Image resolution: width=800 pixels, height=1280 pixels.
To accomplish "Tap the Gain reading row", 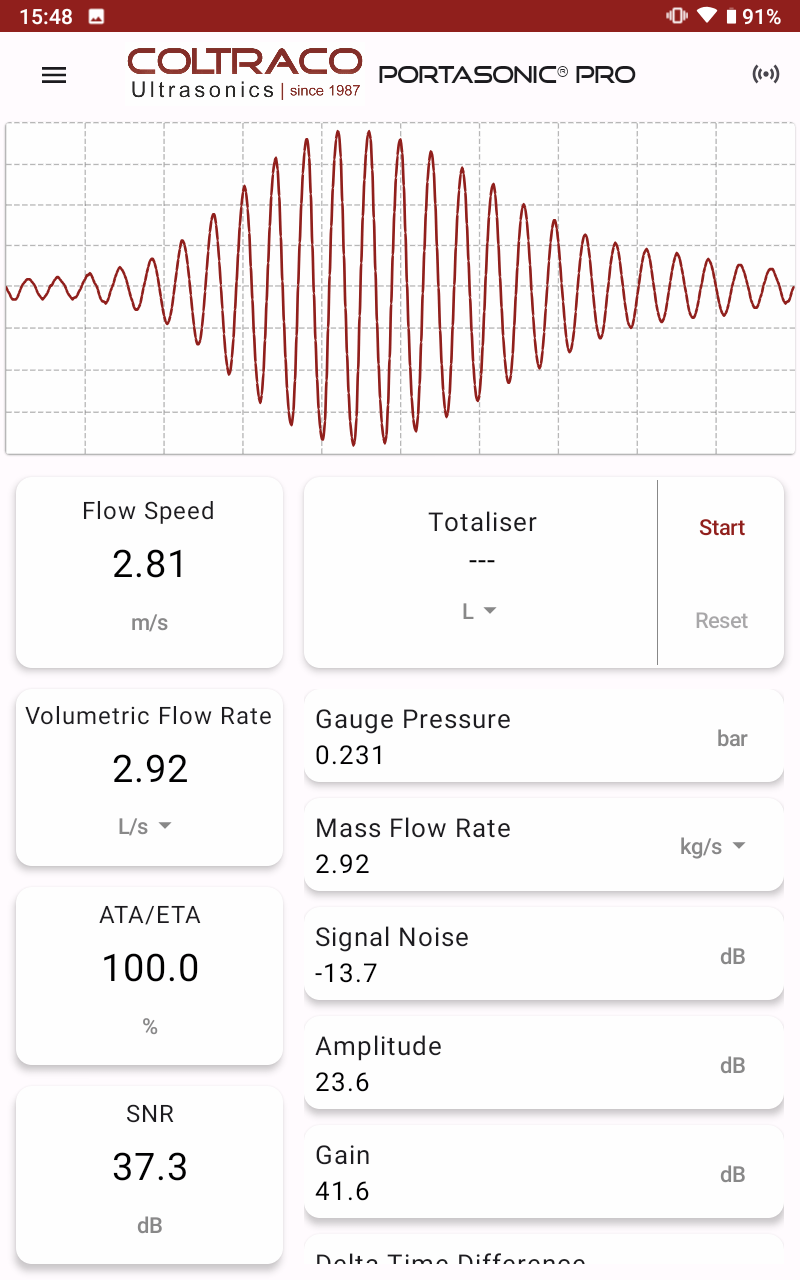I will click(543, 1173).
